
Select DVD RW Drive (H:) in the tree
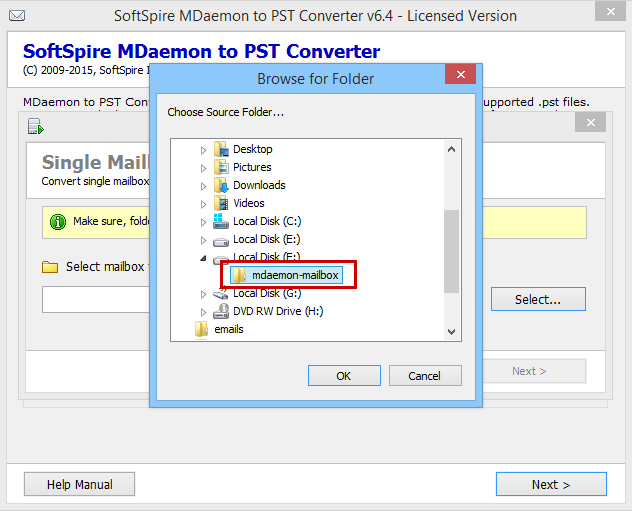(278, 311)
